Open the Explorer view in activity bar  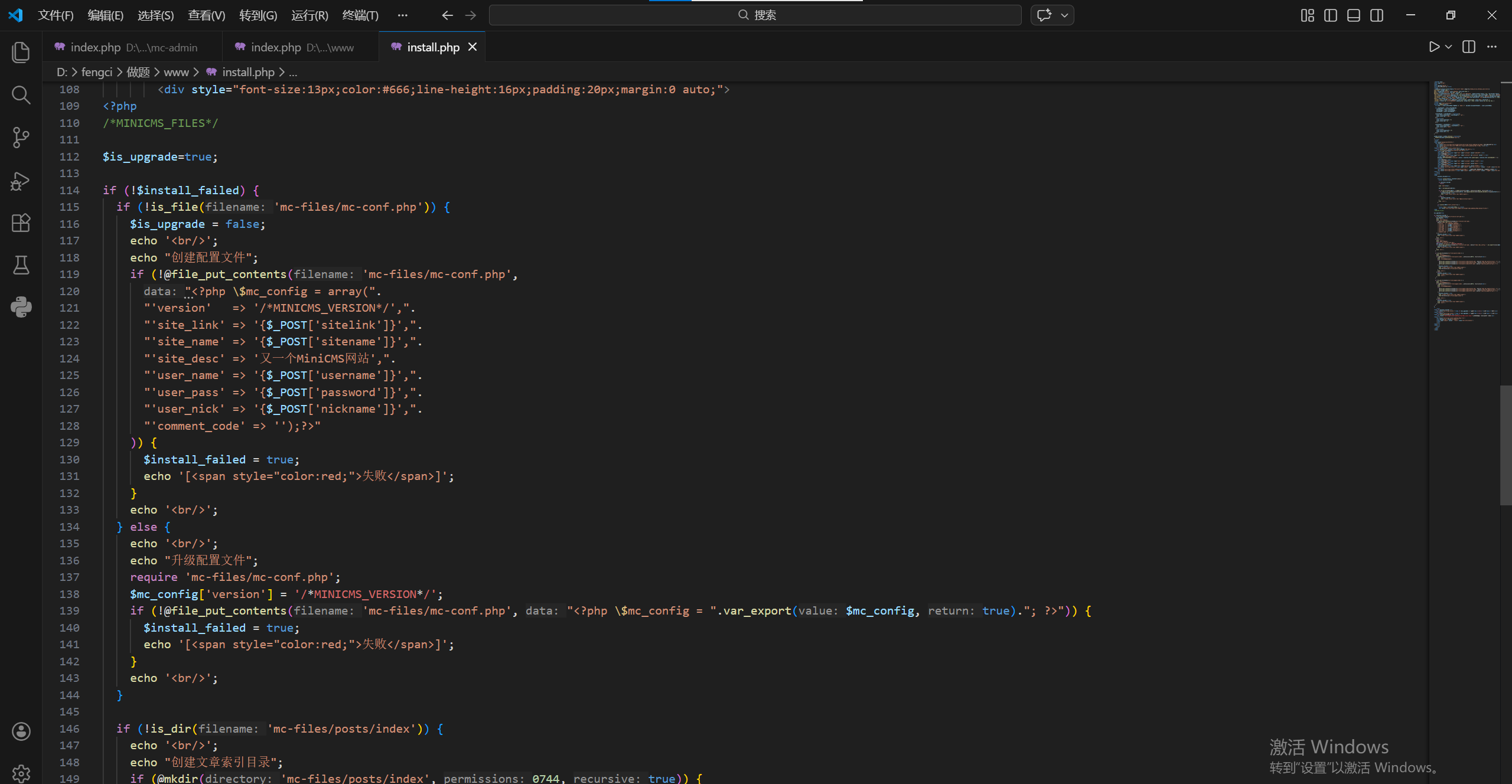pyautogui.click(x=21, y=52)
